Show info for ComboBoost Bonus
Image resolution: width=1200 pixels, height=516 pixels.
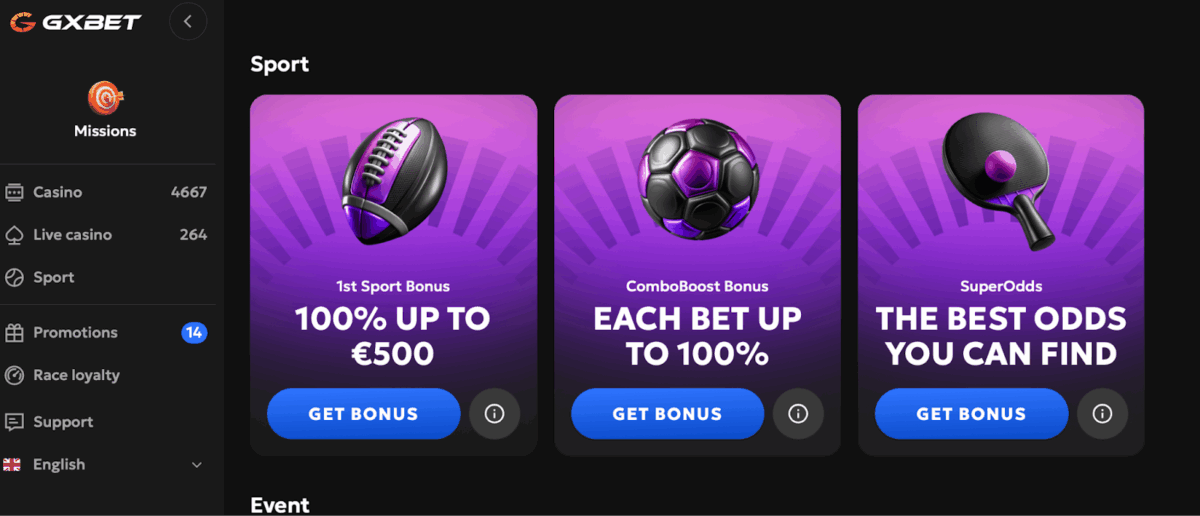(798, 414)
